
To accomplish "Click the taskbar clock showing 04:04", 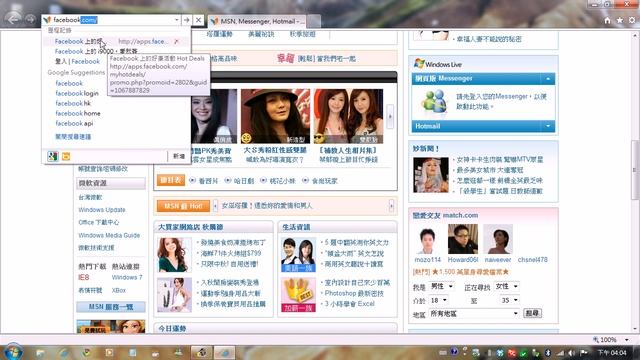I will tap(612, 352).
